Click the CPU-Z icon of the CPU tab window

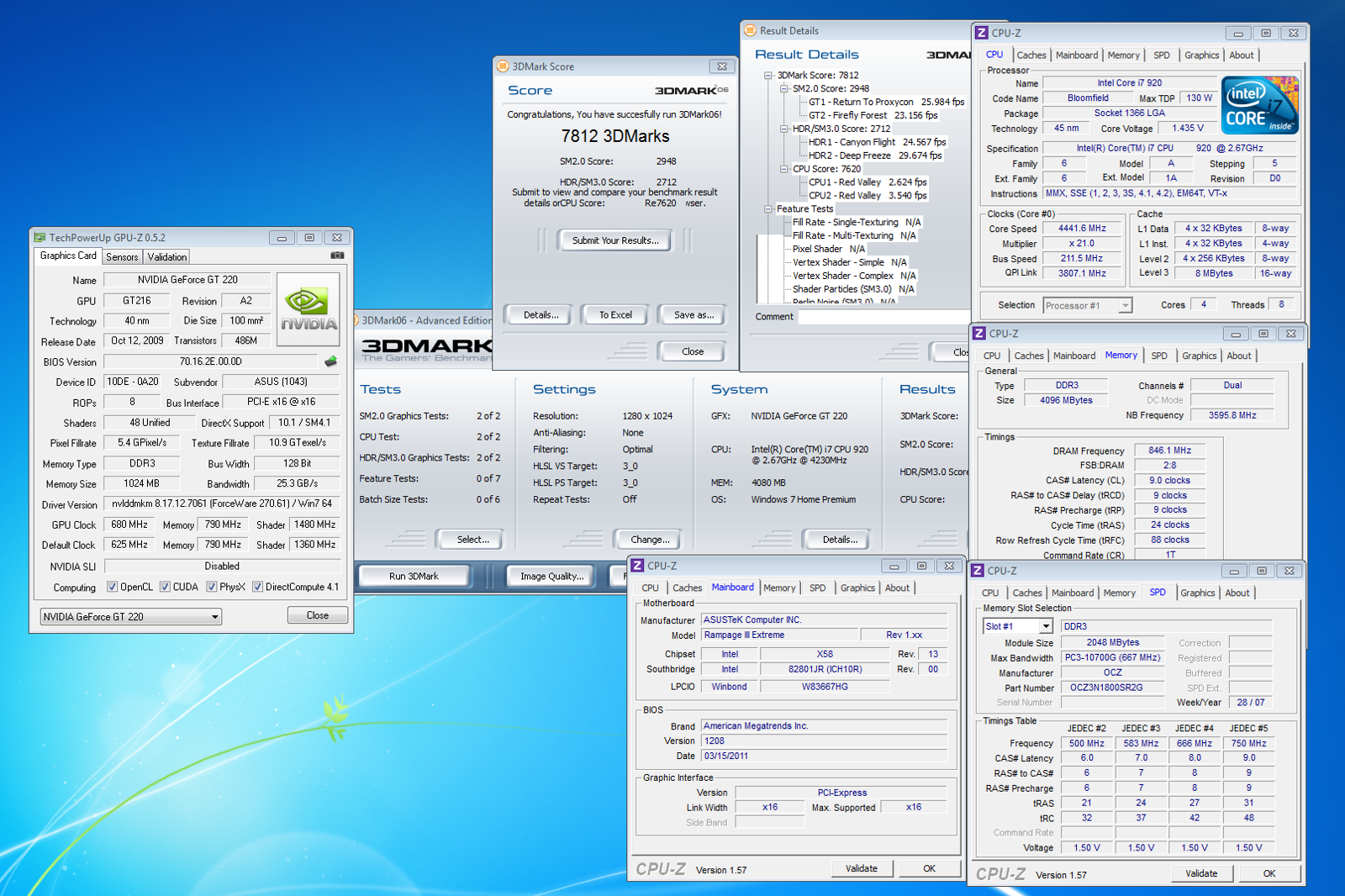coord(981,33)
